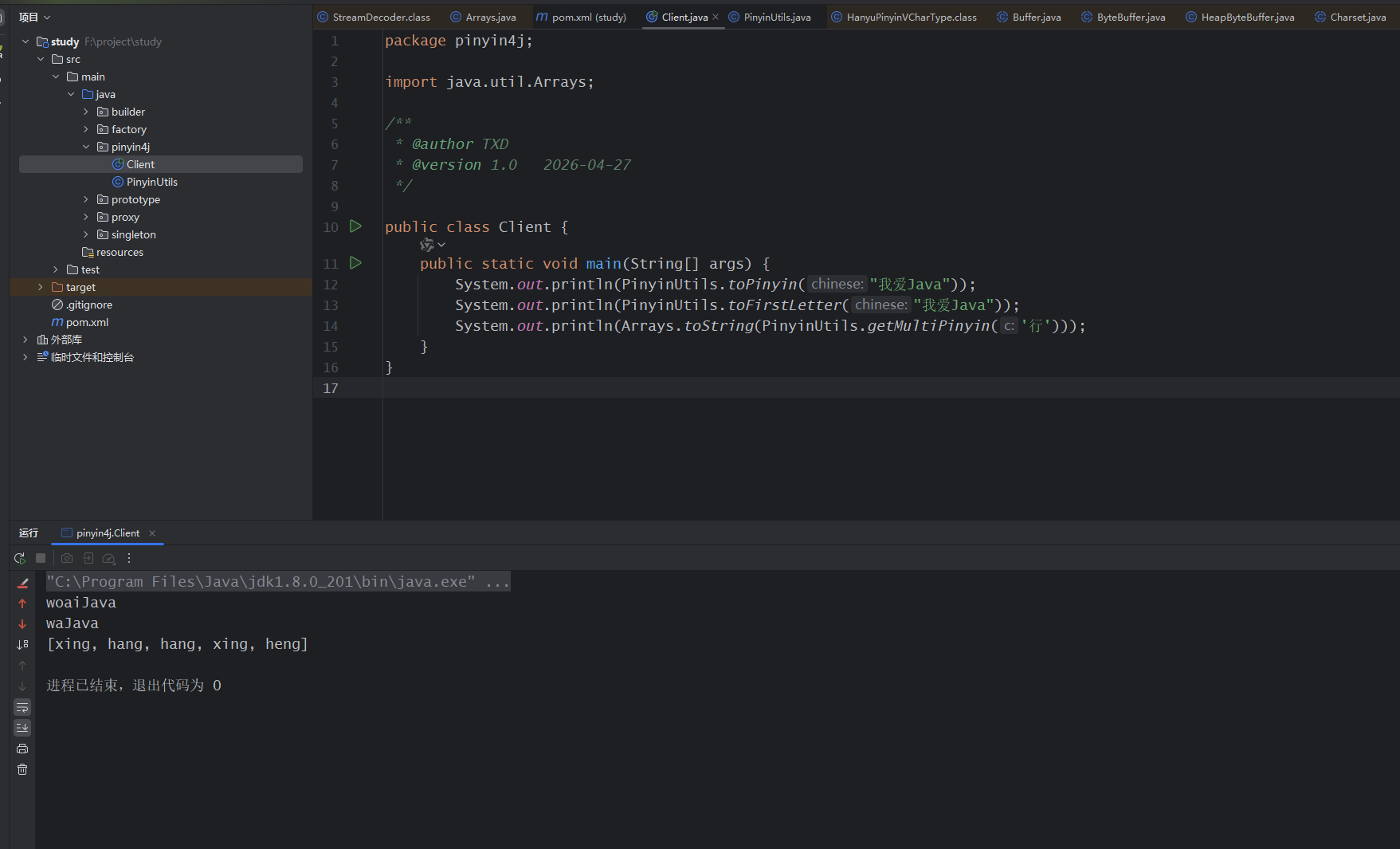Screen dimensions: 1400x849
Task: Click the java.exe command line in console
Action: coord(278,582)
